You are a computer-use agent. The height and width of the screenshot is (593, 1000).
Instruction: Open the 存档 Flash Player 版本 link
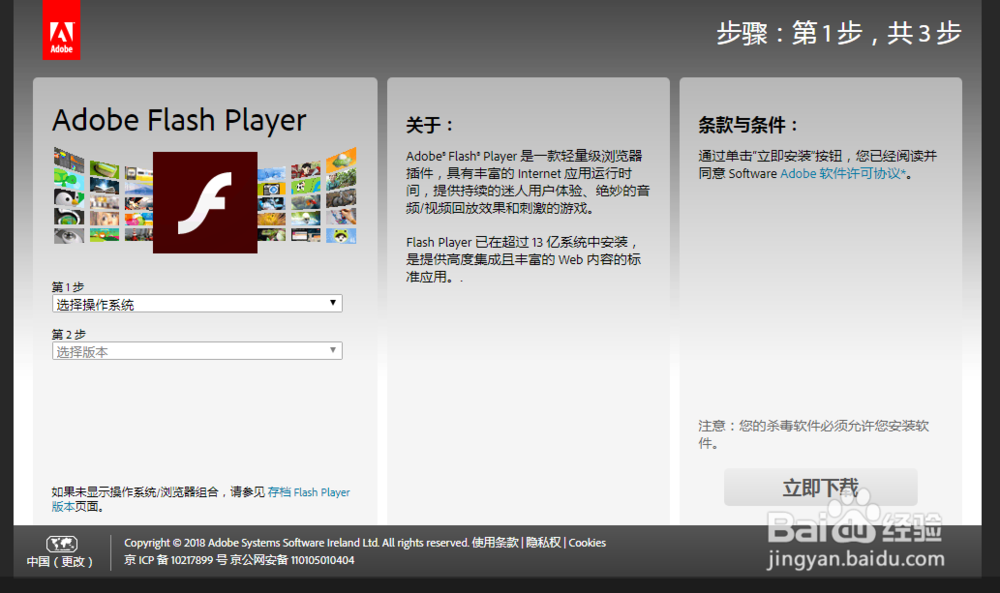pos(309,492)
